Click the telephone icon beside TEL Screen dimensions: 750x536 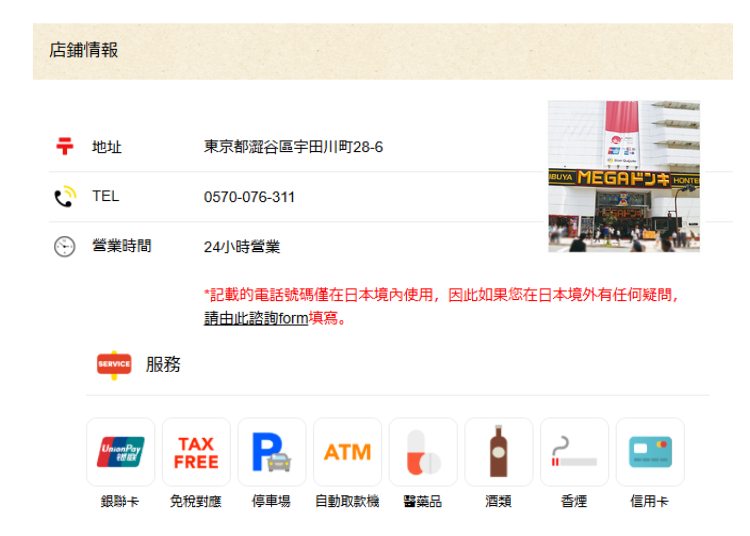[x=65, y=197]
